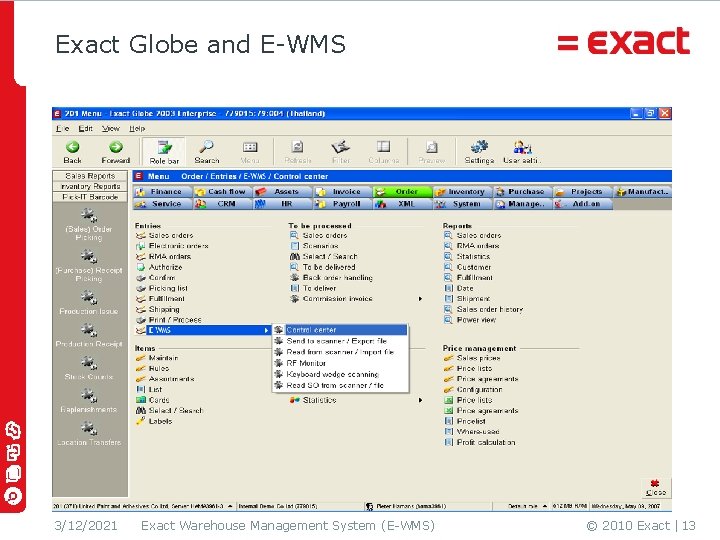
Task: Click Menu label in blue breadcrumb bar
Action: pos(158,176)
